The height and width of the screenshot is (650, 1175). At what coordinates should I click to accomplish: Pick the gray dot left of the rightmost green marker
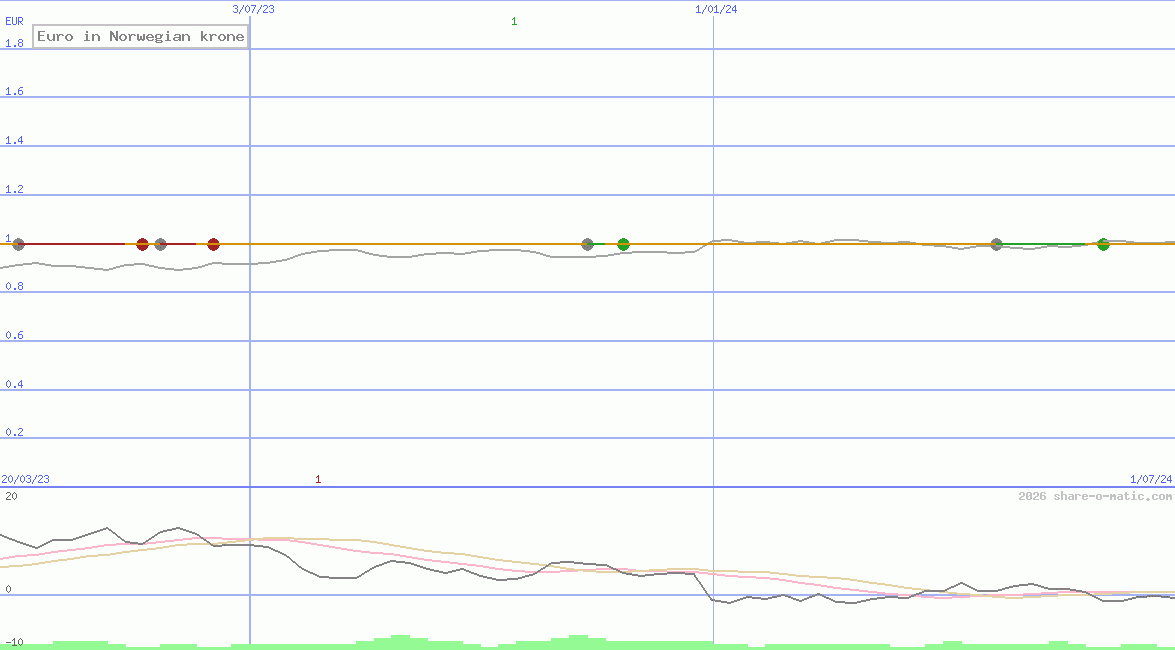click(x=996, y=244)
